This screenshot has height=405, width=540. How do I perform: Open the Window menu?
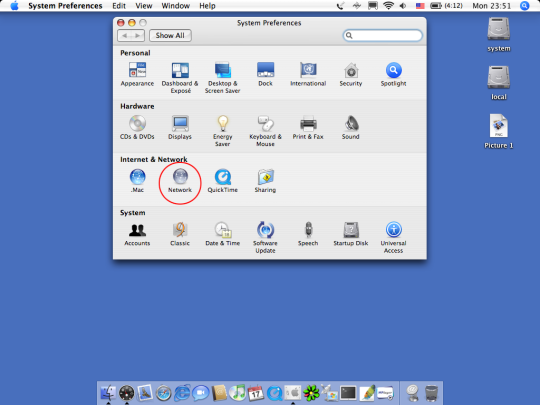[176, 6]
